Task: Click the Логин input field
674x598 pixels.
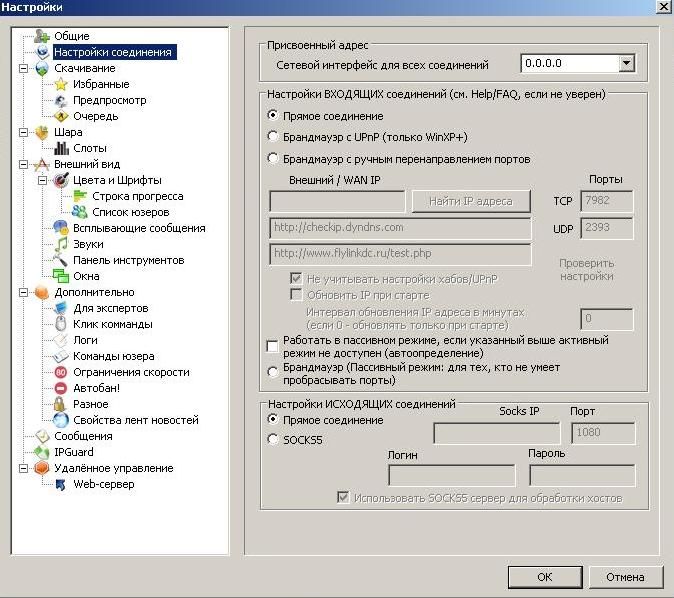Action: [451, 475]
